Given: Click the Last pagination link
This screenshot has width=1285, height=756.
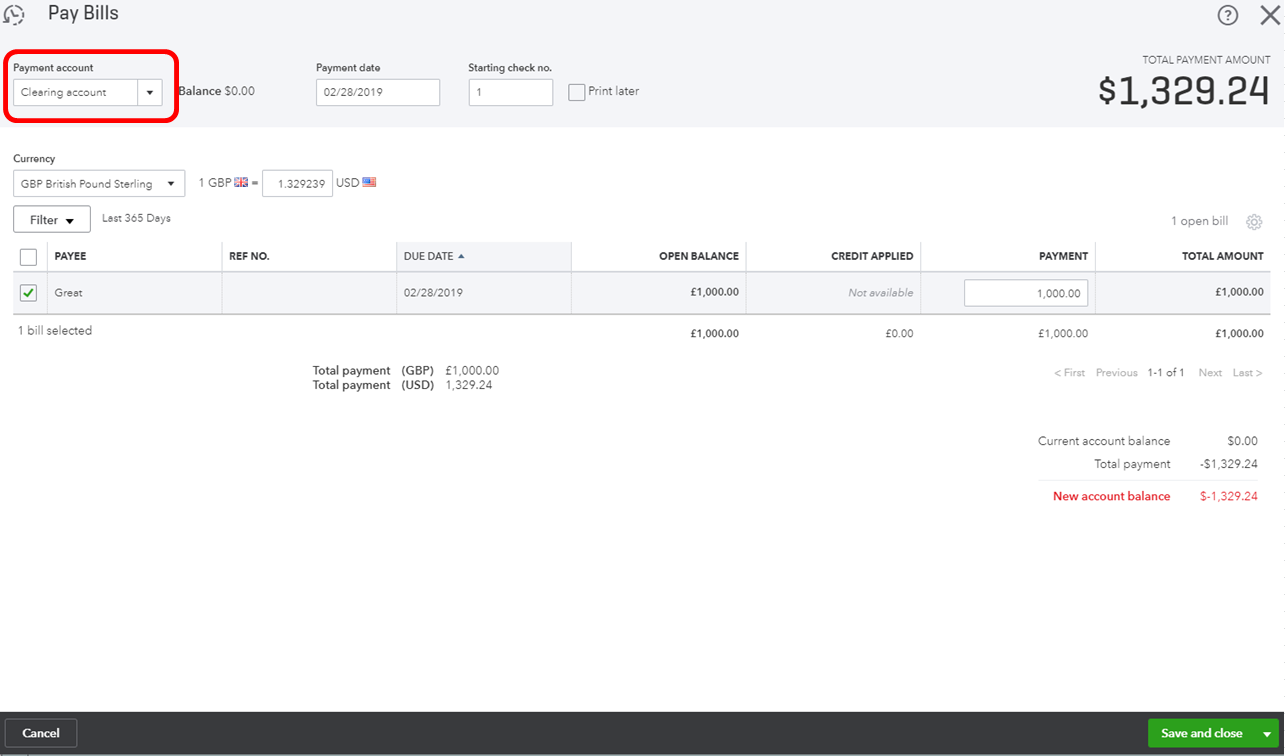Looking at the screenshot, I should [x=1246, y=372].
